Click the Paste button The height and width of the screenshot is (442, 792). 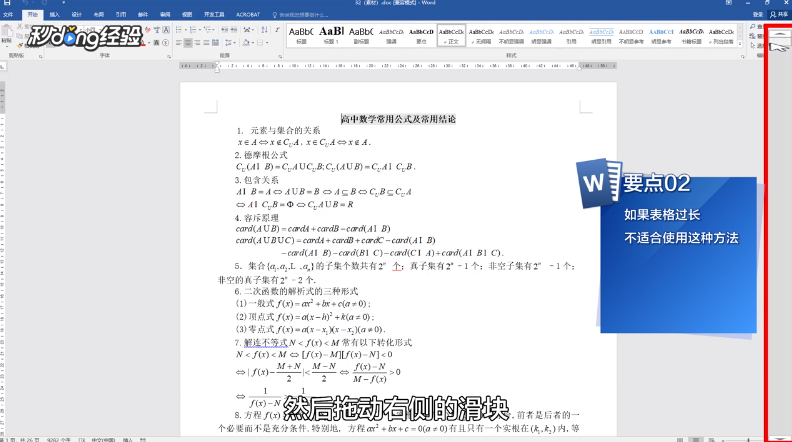pos(7,34)
